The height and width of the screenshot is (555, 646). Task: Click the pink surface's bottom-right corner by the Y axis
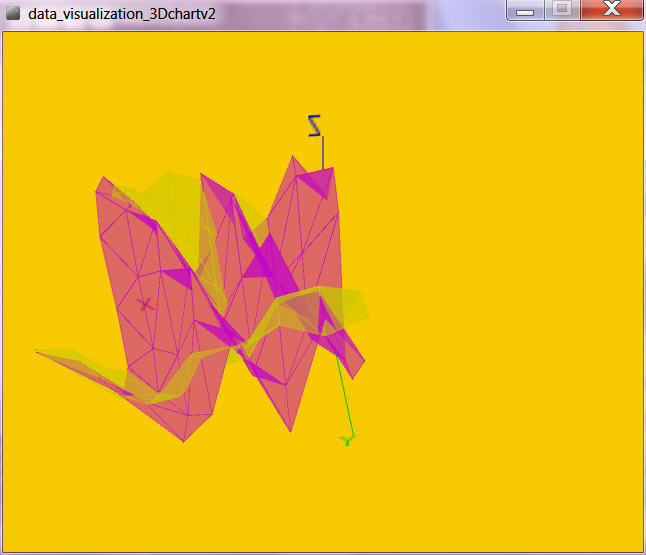point(355,368)
